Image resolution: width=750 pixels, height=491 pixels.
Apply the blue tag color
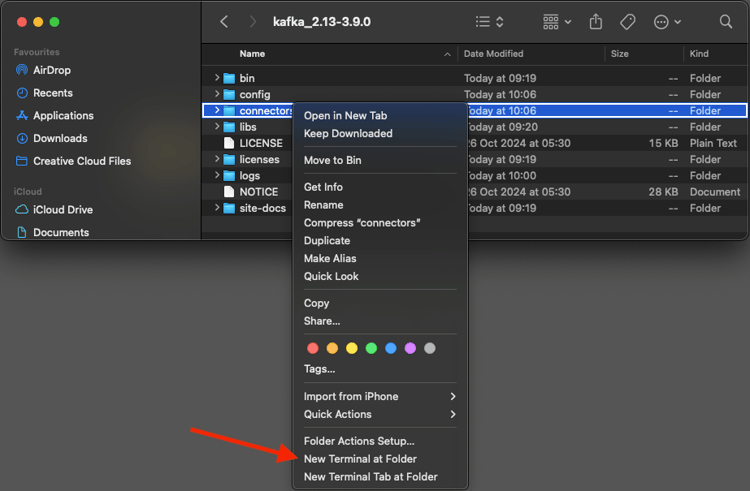(x=391, y=348)
